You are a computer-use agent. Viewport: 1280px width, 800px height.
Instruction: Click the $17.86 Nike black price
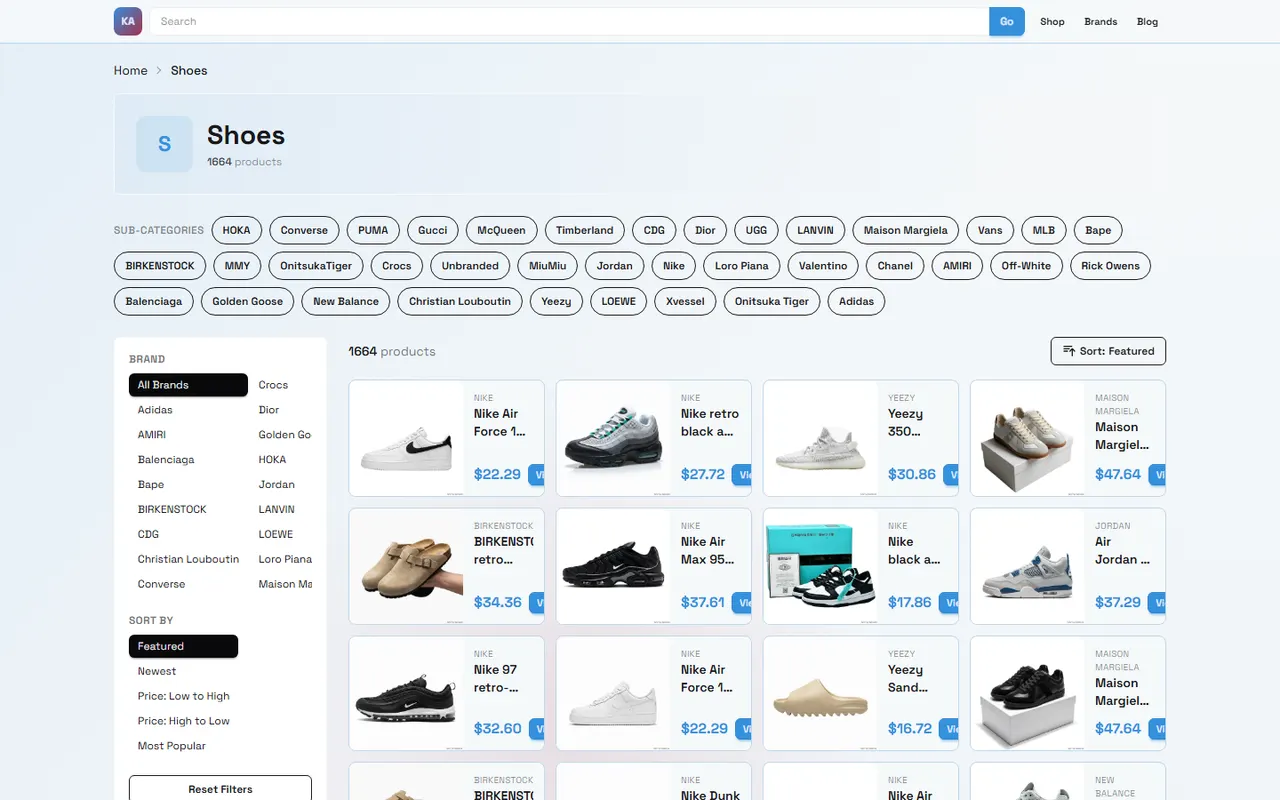910,602
